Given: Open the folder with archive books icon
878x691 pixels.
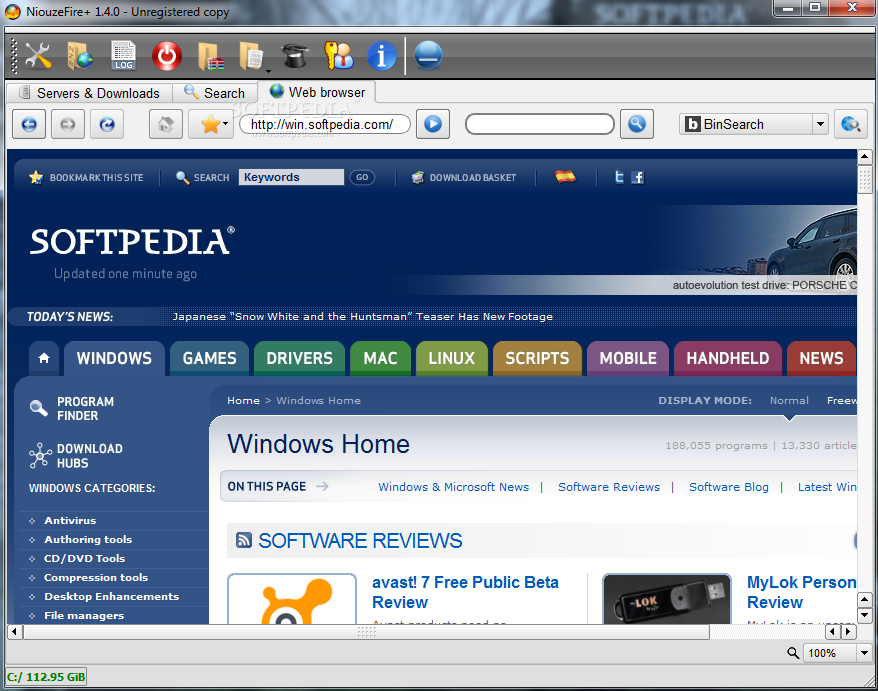Looking at the screenshot, I should pyautogui.click(x=211, y=56).
